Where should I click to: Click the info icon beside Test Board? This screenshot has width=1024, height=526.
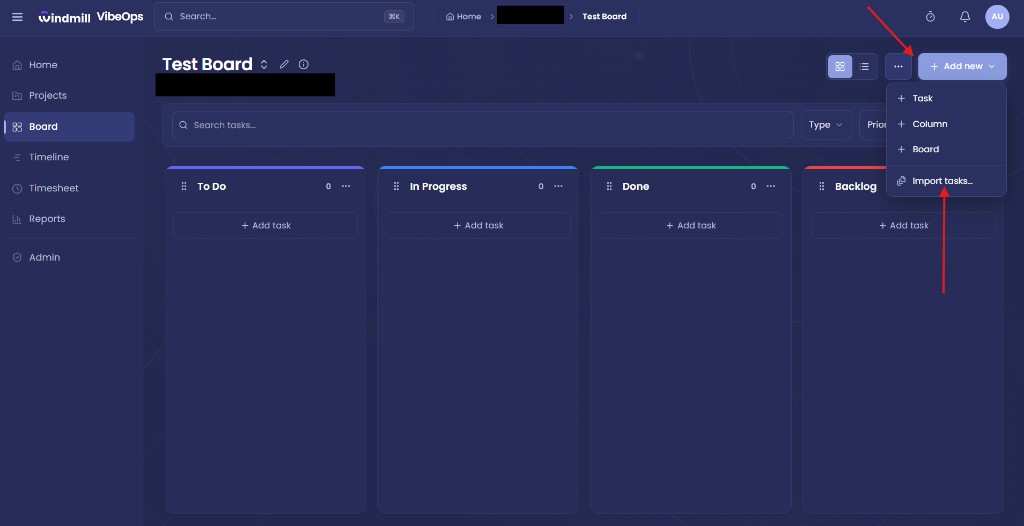304,64
